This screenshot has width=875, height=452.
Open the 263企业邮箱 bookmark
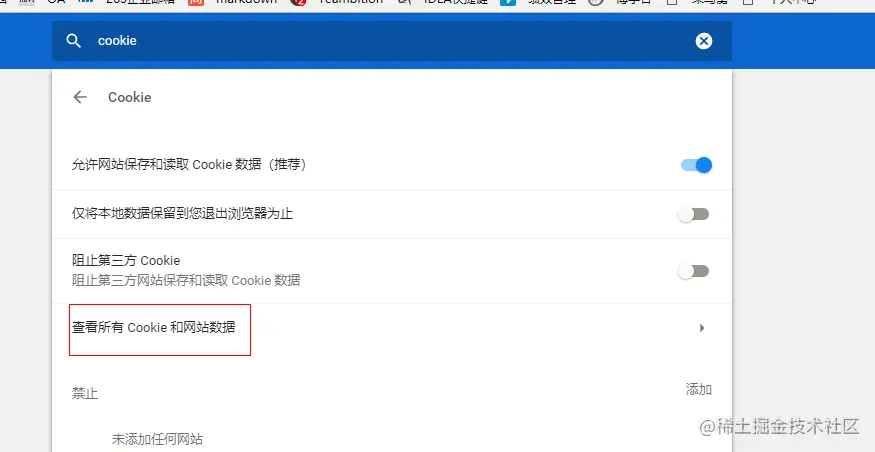coord(140,2)
